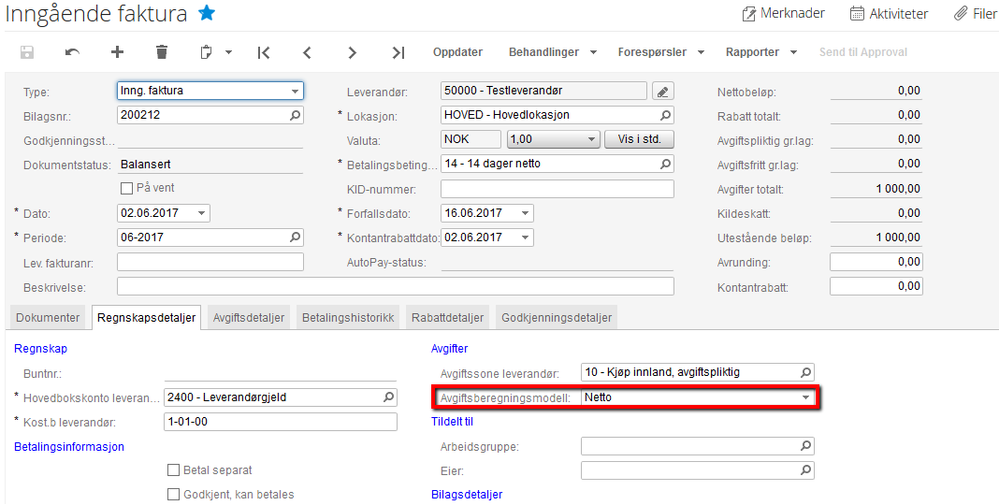Click the pencil icon beside Leverandør

point(663,91)
